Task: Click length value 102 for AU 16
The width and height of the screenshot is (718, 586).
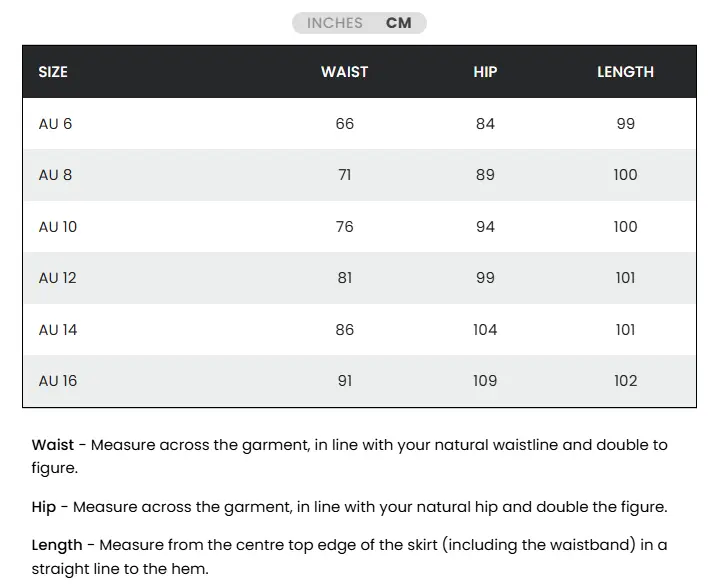Action: pos(625,381)
